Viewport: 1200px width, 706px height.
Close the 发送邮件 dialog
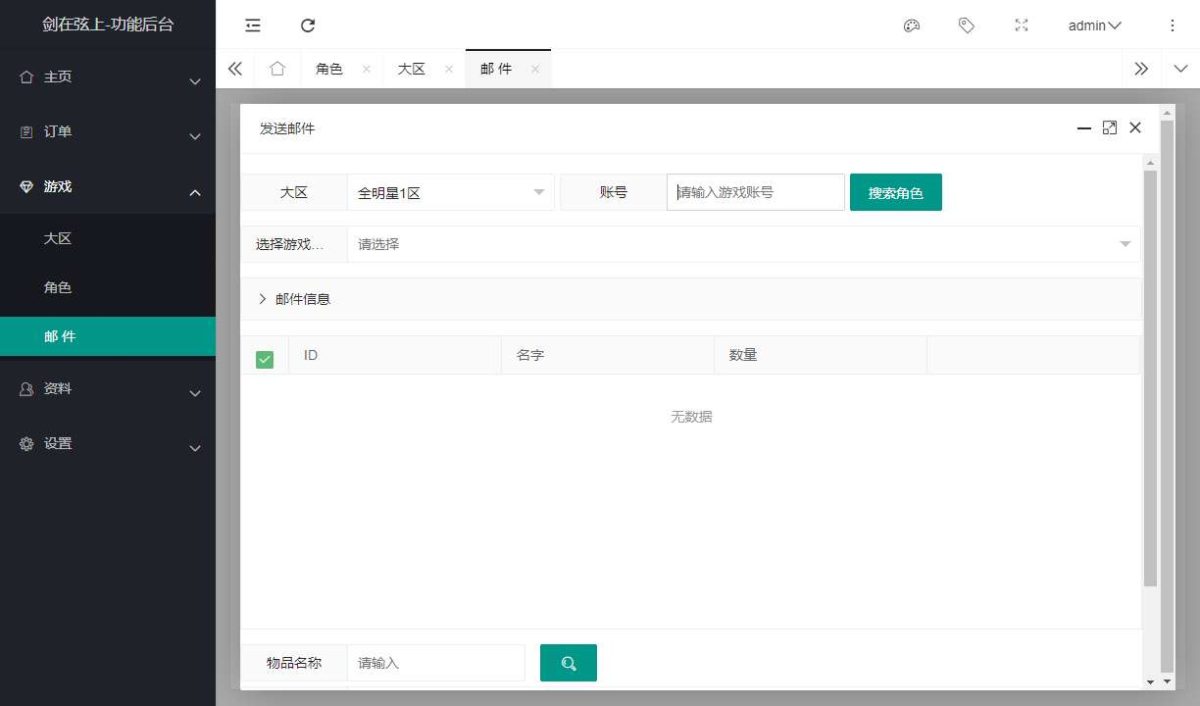pyautogui.click(x=1135, y=128)
